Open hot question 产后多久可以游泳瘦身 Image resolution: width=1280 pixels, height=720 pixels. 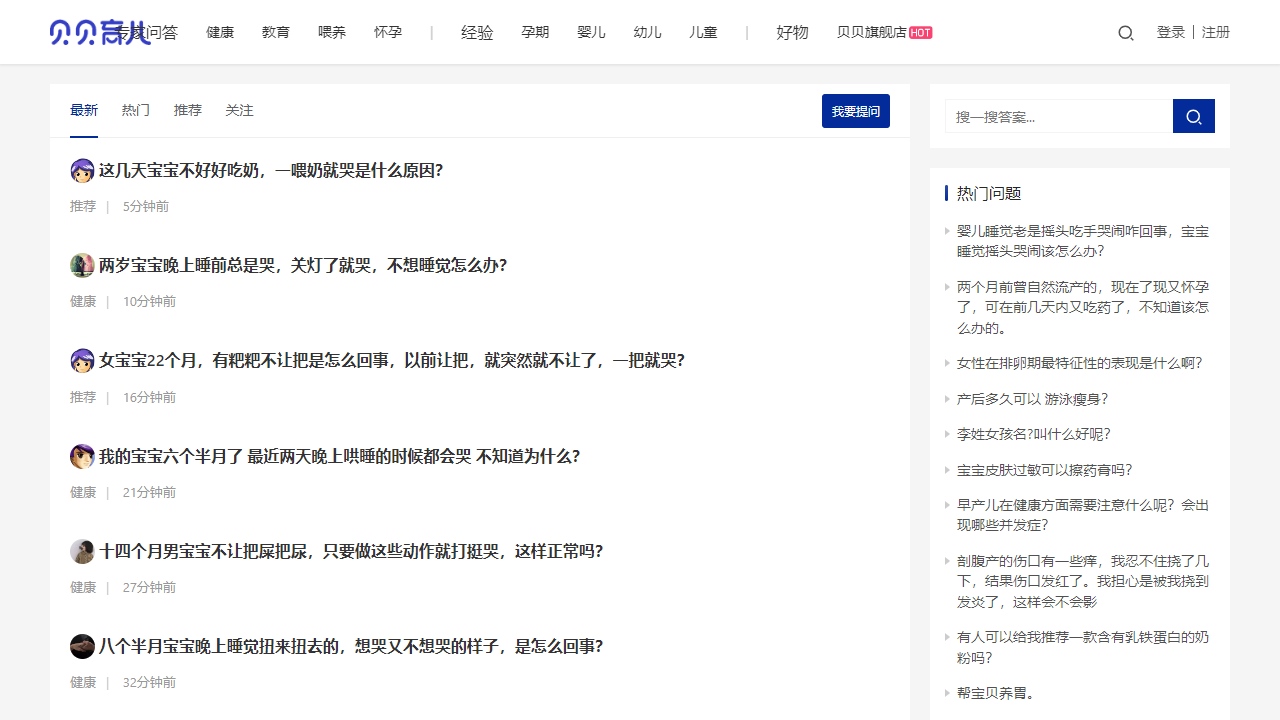click(1032, 399)
